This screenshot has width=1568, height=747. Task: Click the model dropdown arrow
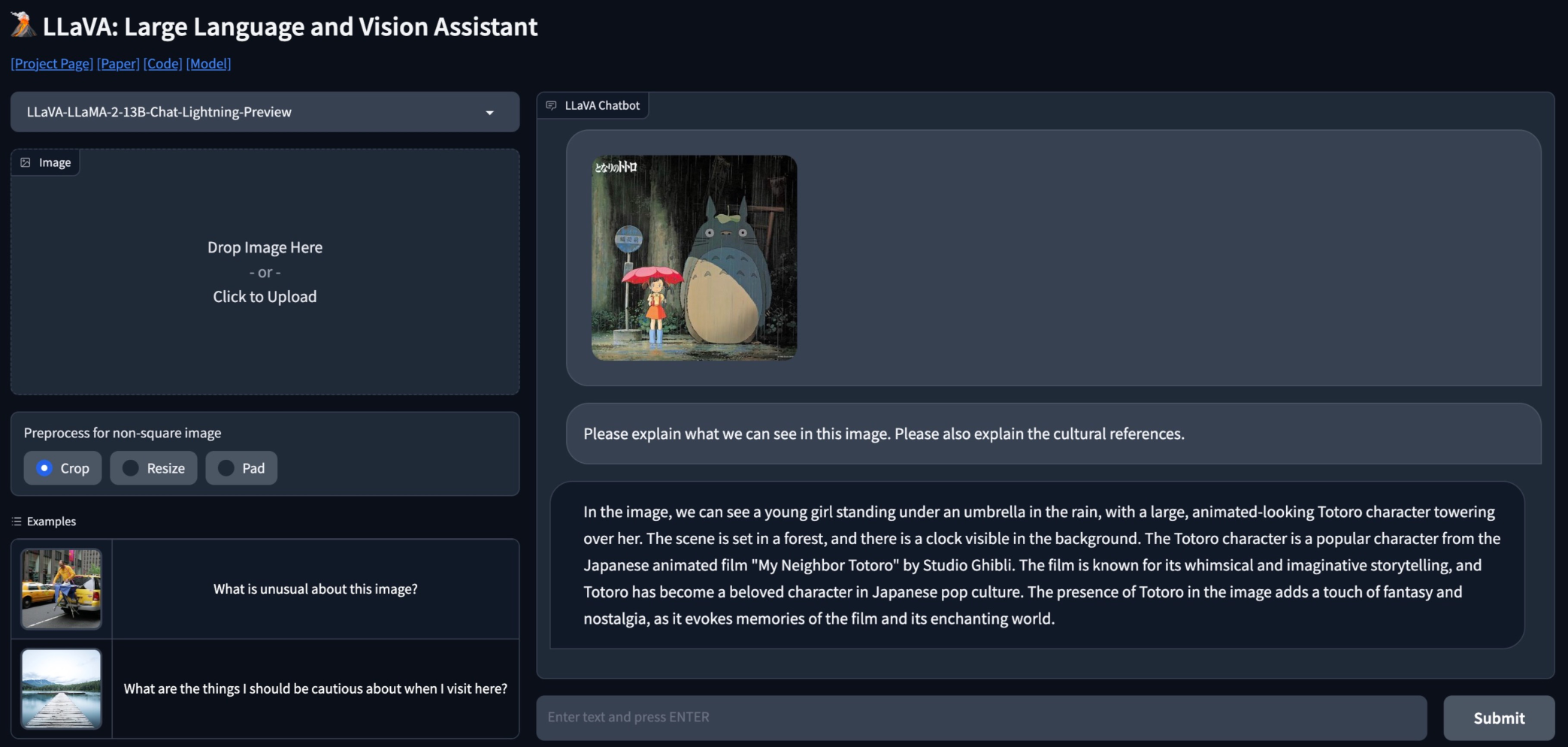point(489,113)
